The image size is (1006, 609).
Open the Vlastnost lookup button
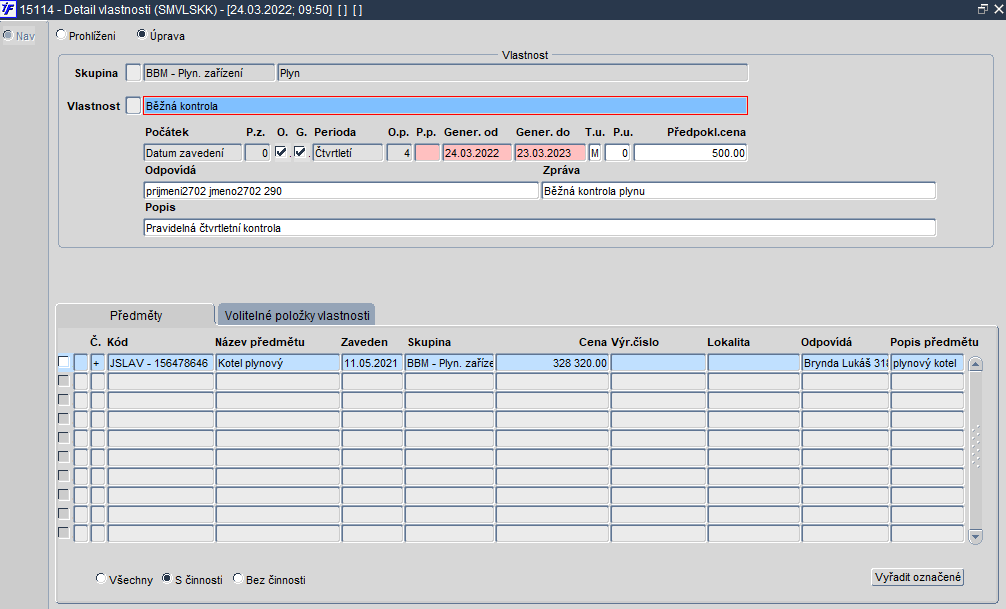point(133,105)
